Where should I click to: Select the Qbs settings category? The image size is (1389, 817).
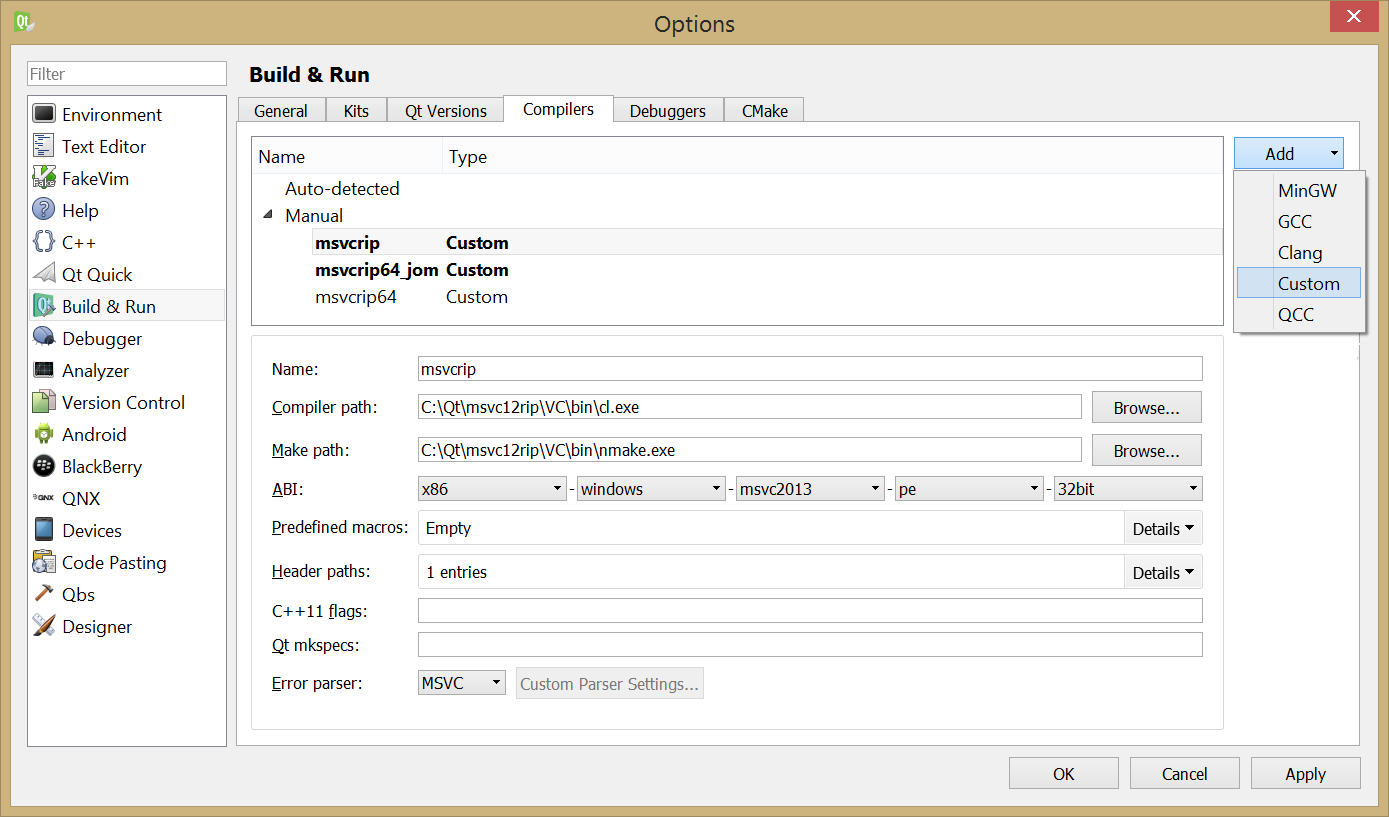pos(126,594)
